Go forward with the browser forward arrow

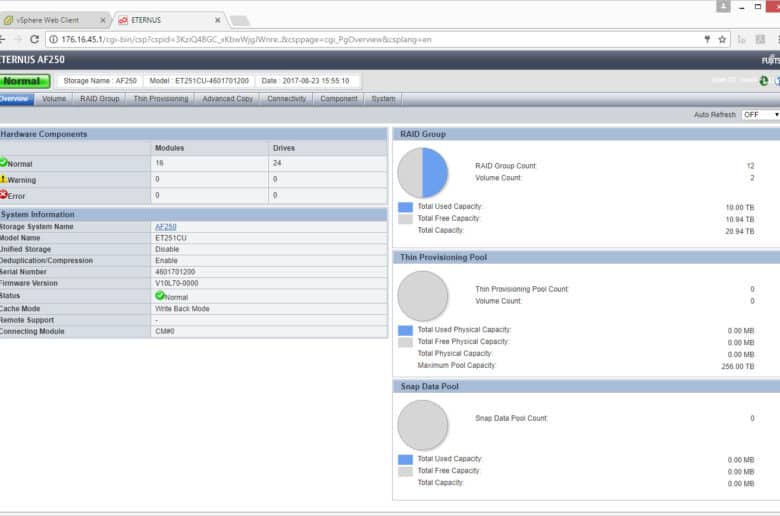point(18,39)
